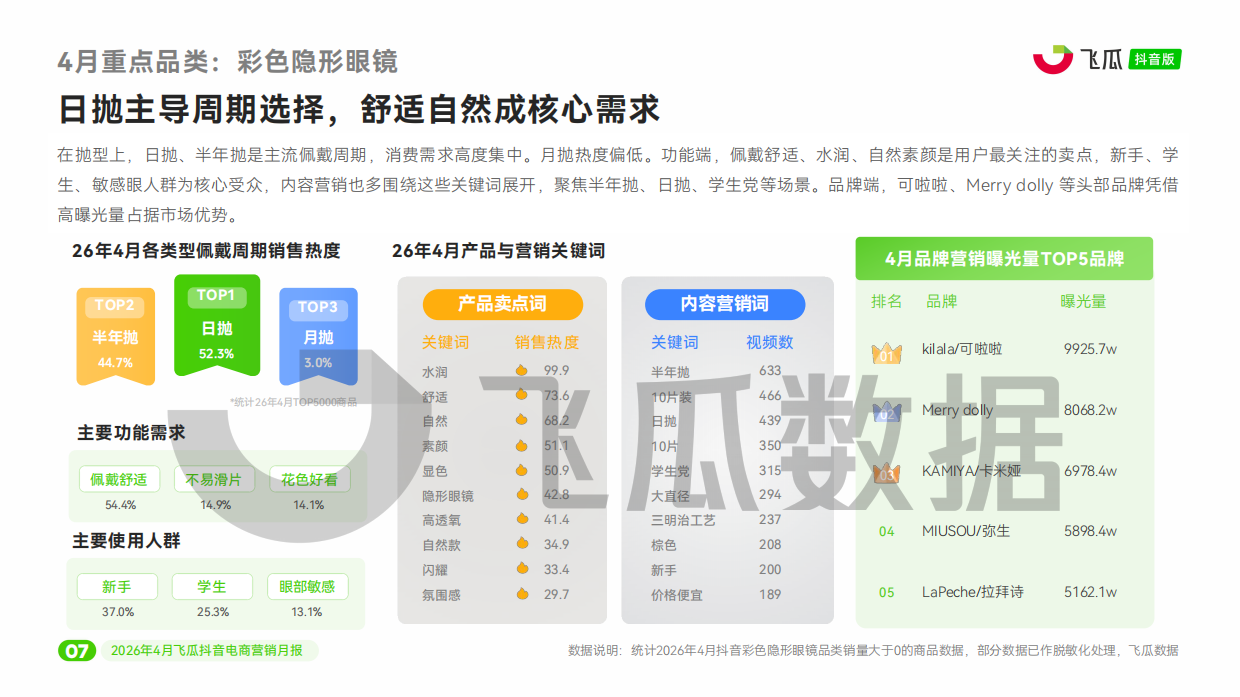Click the orange 产品卖点词 pill
The height and width of the screenshot is (697, 1240).
click(502, 304)
